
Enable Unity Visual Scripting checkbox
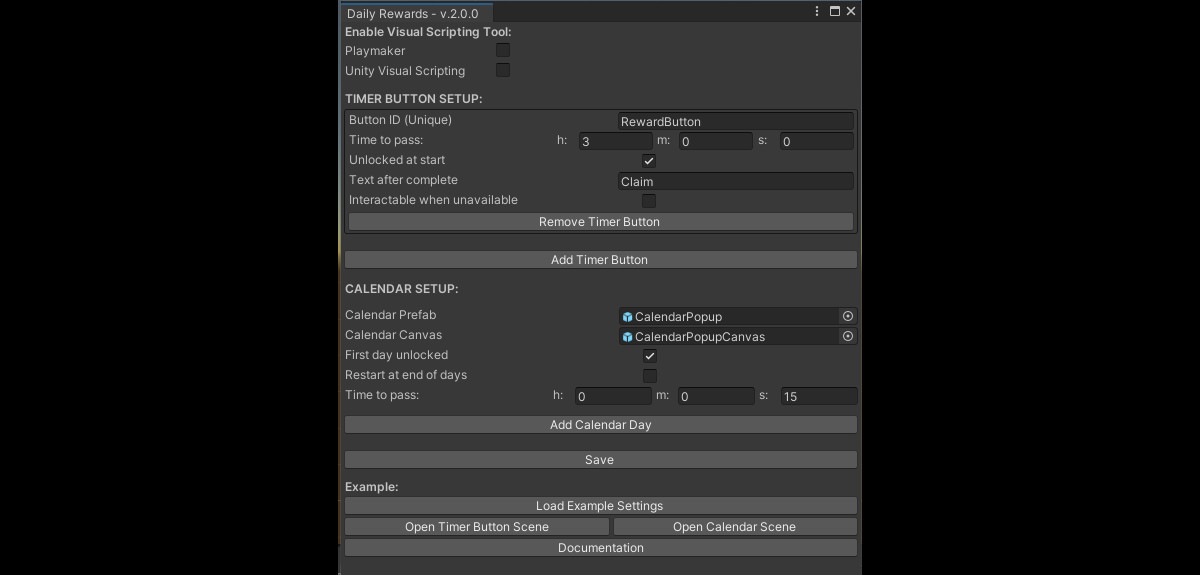tap(503, 70)
